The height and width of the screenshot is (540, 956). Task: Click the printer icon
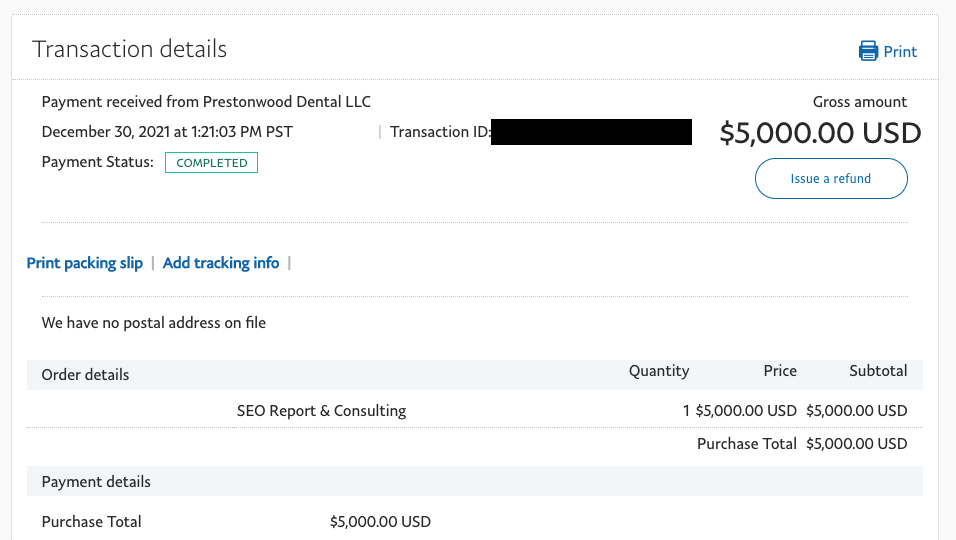point(868,51)
